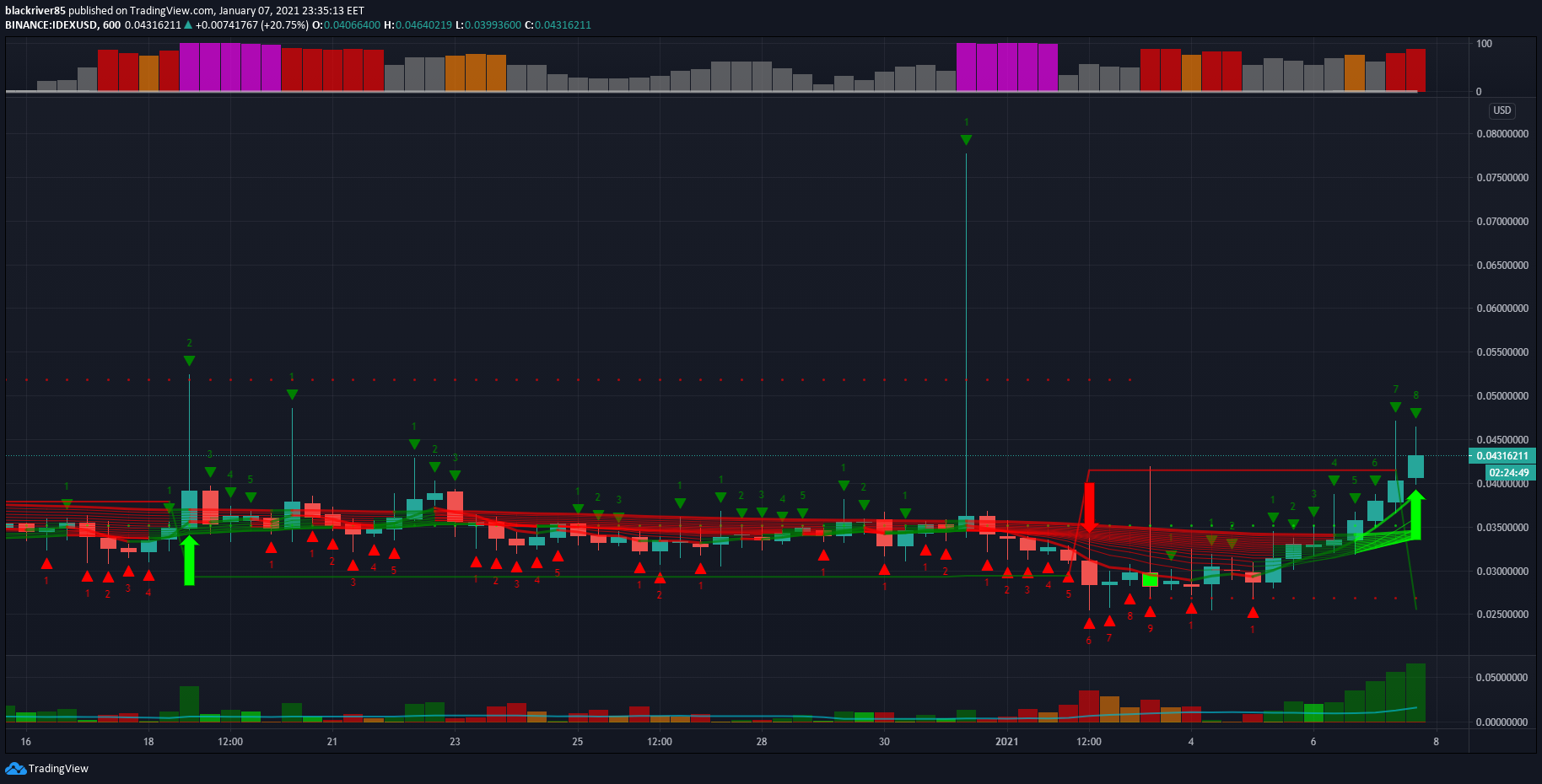
Task: Click the low value L:0.03993600
Action: (488, 25)
